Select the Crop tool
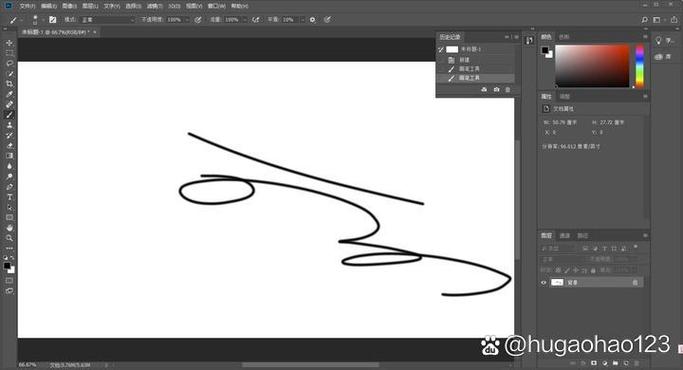683x370 pixels. 10,84
